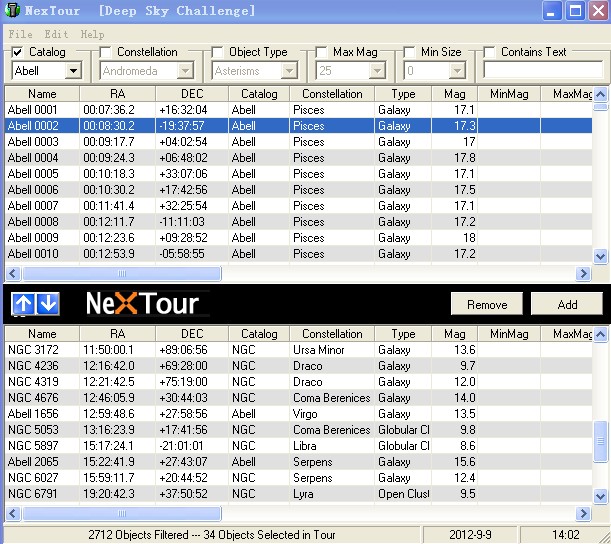Viewport: 611px width, 544px height.
Task: Select NGC 4319 in the tour list
Action: pos(298,382)
